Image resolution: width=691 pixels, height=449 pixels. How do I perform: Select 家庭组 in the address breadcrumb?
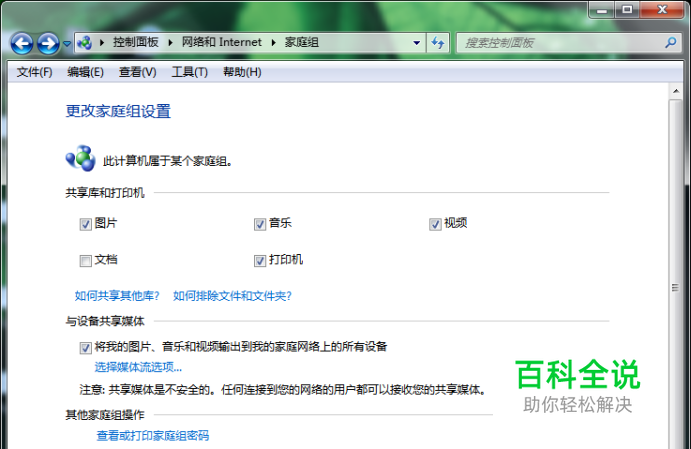coord(301,42)
